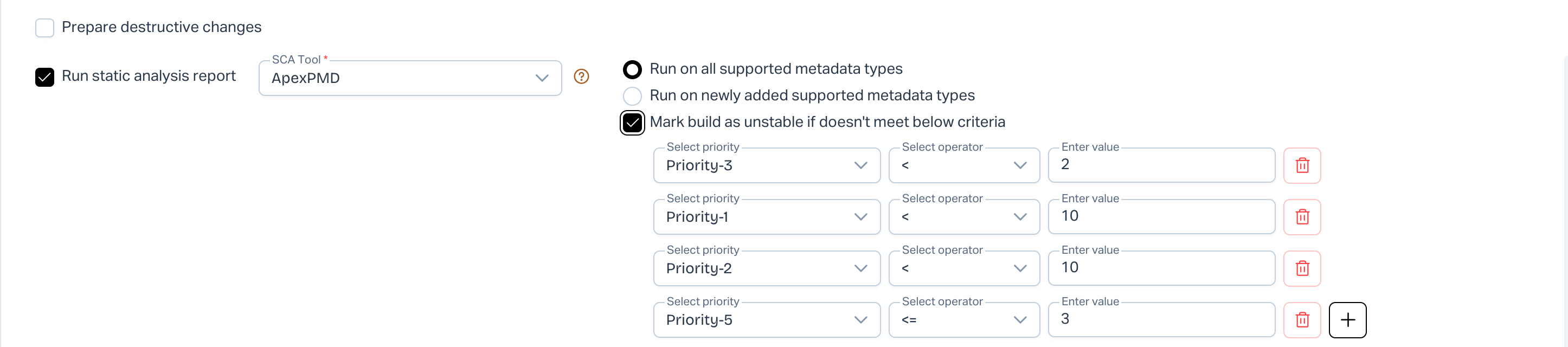Delete the Priority-3 criteria row

[1302, 165]
